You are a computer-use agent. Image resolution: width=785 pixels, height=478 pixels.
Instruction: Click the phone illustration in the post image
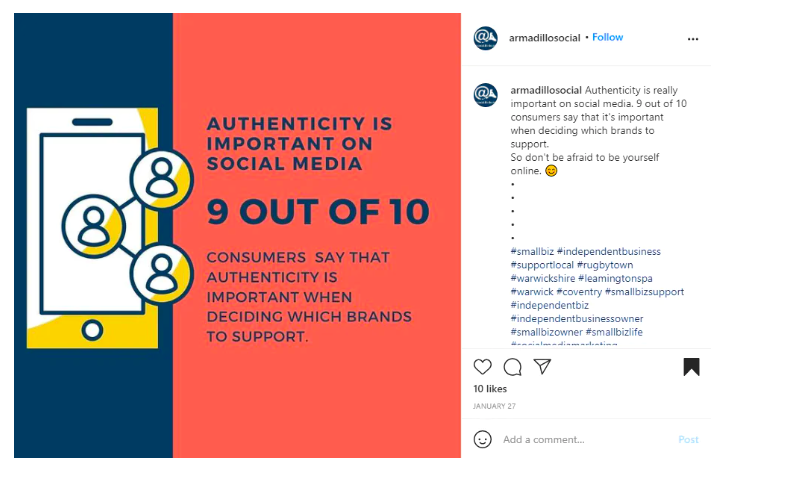[93, 228]
